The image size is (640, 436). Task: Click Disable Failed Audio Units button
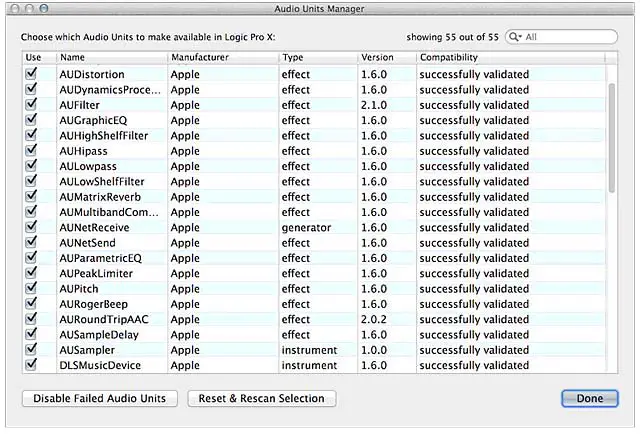[100, 398]
